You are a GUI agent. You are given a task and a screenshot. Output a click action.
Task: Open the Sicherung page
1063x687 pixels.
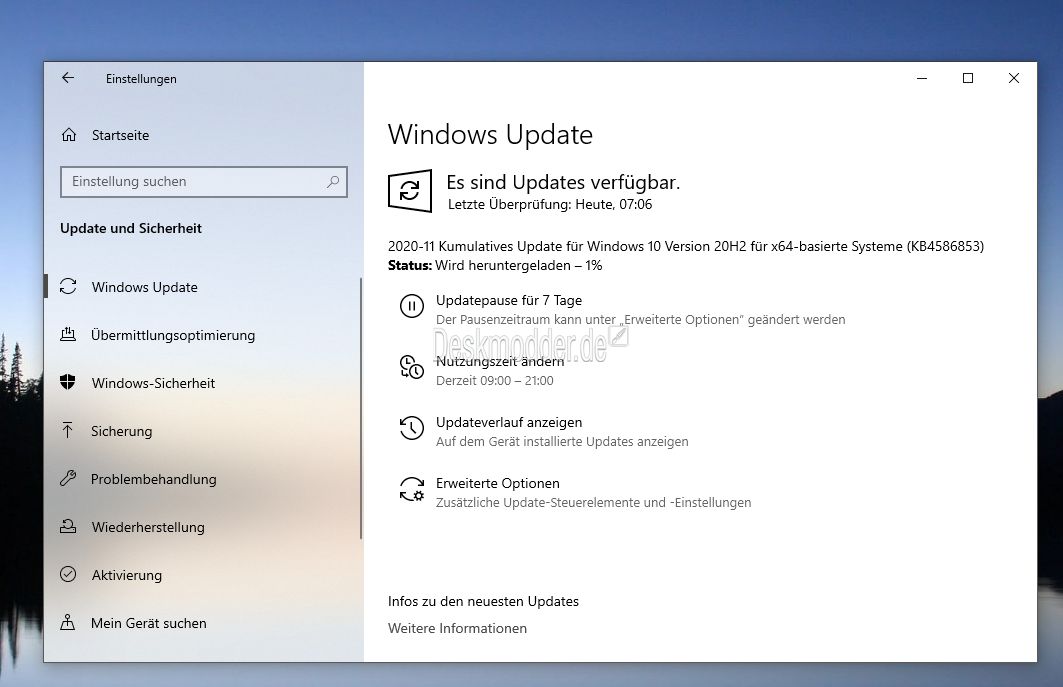202,431
